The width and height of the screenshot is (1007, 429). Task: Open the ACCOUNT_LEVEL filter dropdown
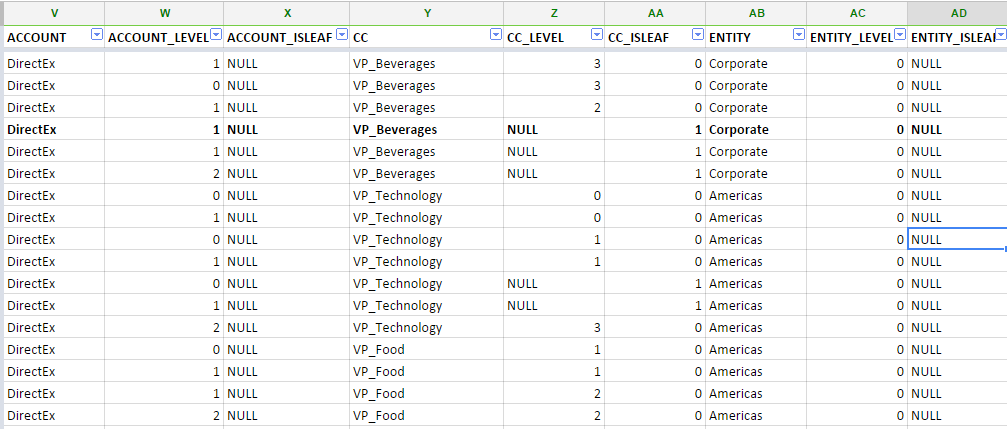216,35
